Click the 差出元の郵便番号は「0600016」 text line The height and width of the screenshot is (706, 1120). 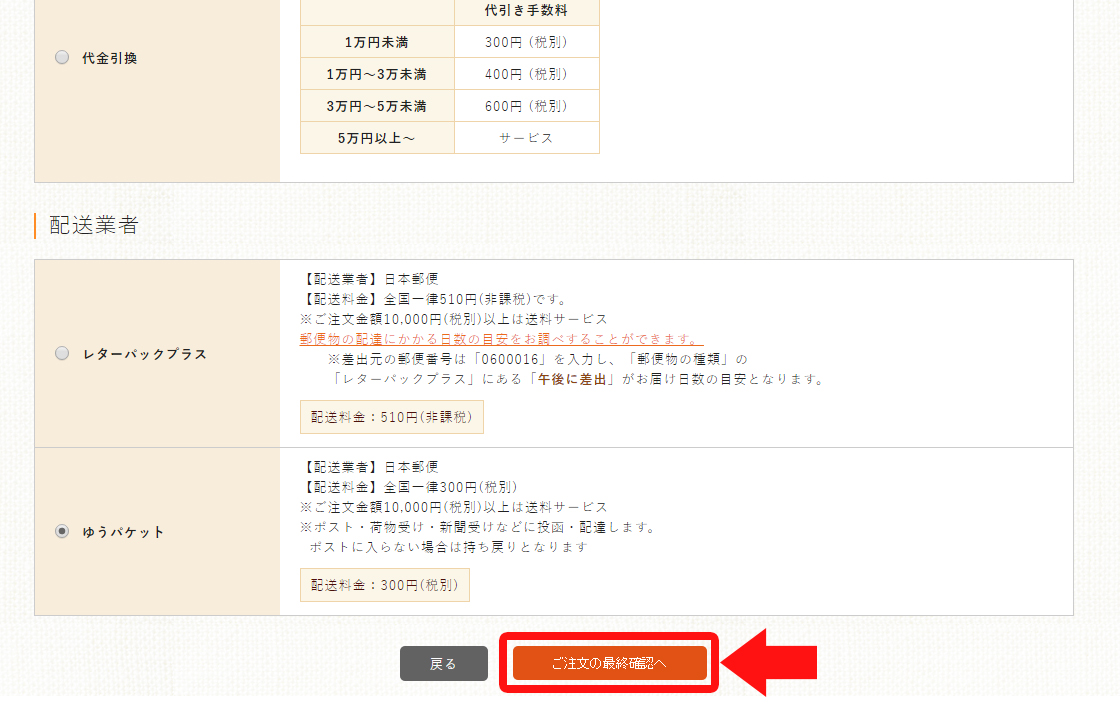[x=538, y=359]
